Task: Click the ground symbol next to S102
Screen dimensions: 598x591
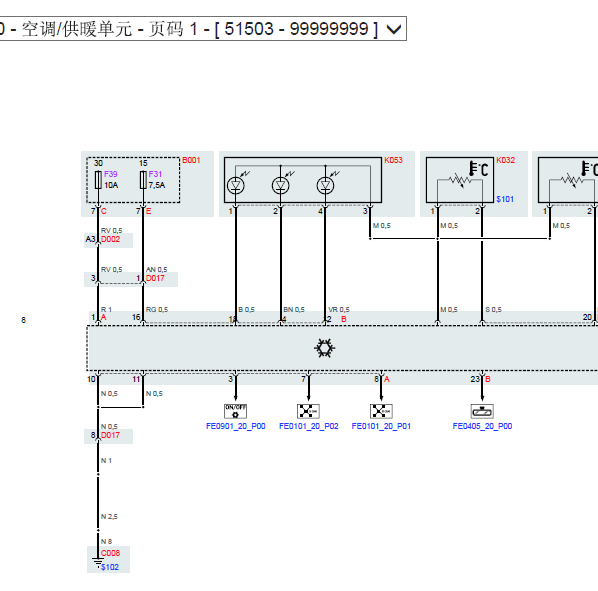Action: 98,562
